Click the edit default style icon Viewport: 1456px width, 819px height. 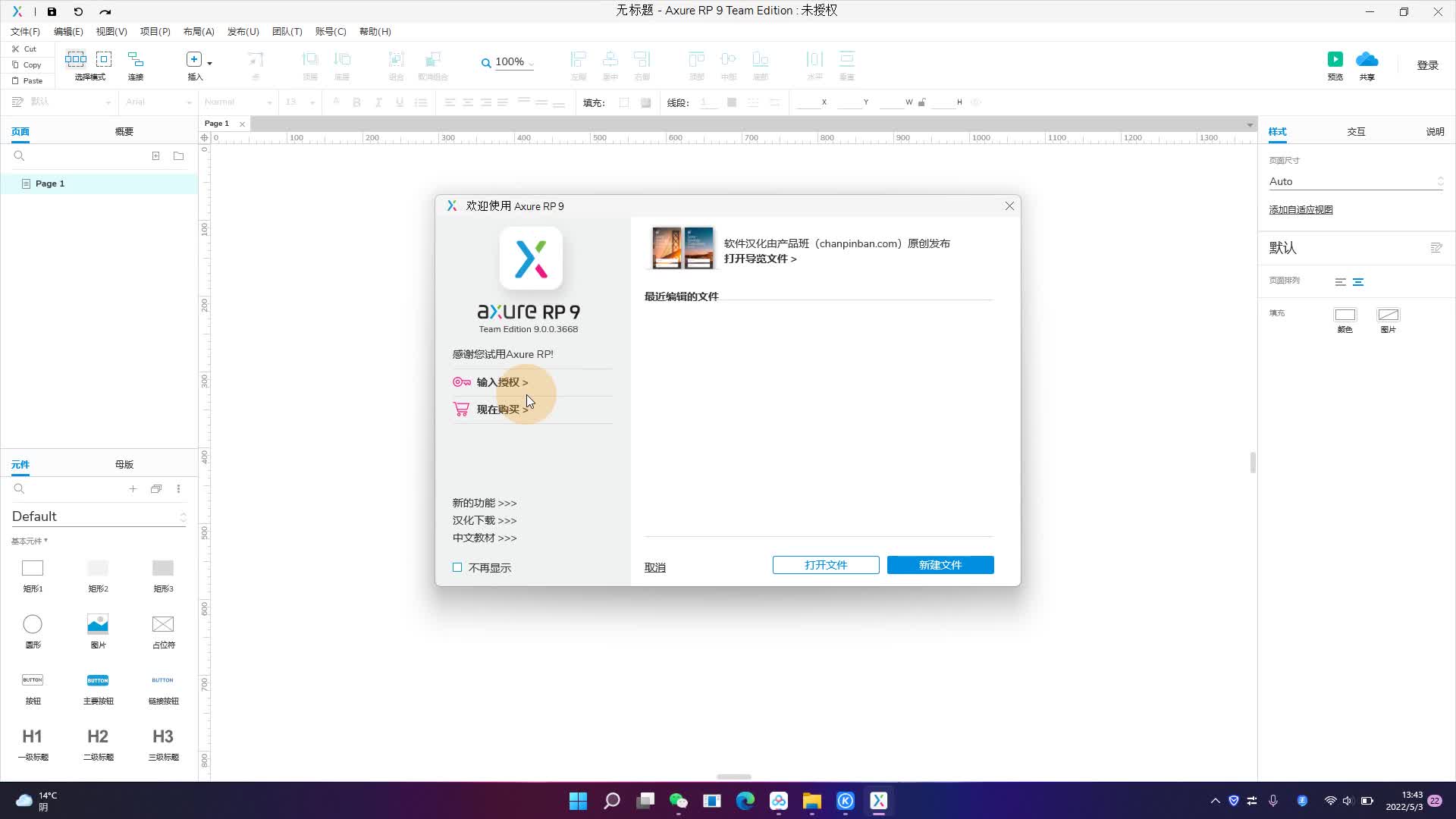point(1436,248)
